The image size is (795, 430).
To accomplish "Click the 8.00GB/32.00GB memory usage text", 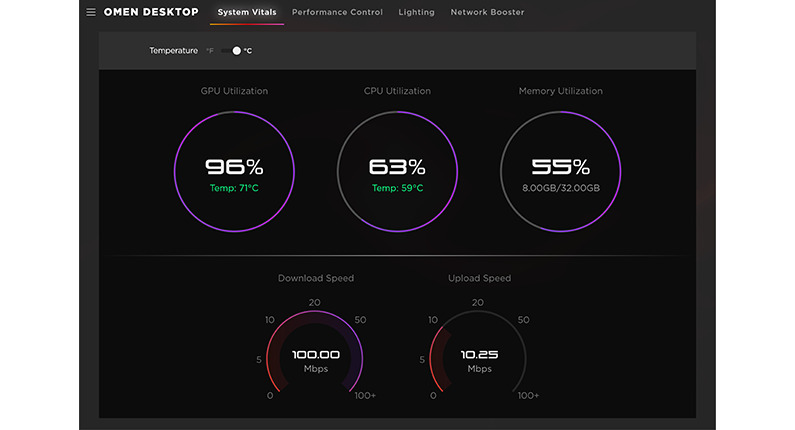I will (560, 188).
